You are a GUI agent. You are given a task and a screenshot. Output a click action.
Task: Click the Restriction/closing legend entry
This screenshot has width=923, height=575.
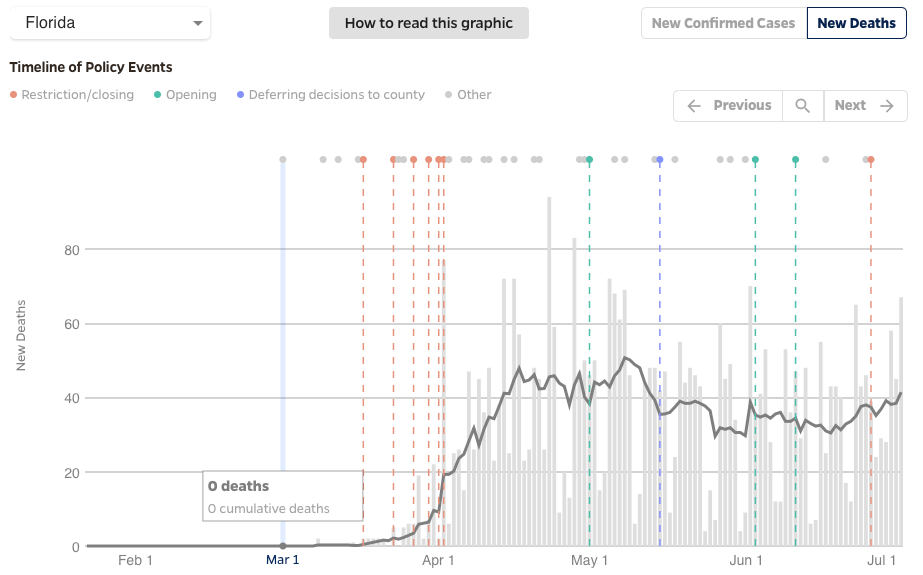click(x=72, y=95)
